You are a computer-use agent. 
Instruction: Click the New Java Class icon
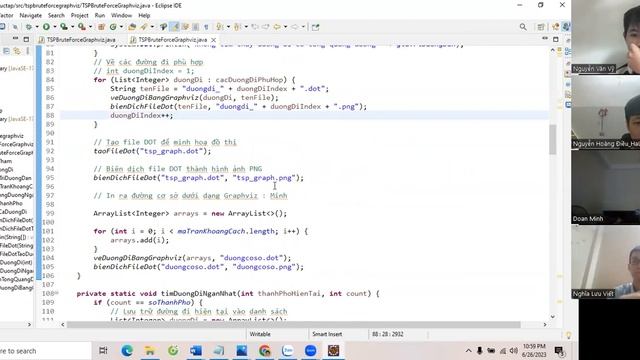pos(113,27)
